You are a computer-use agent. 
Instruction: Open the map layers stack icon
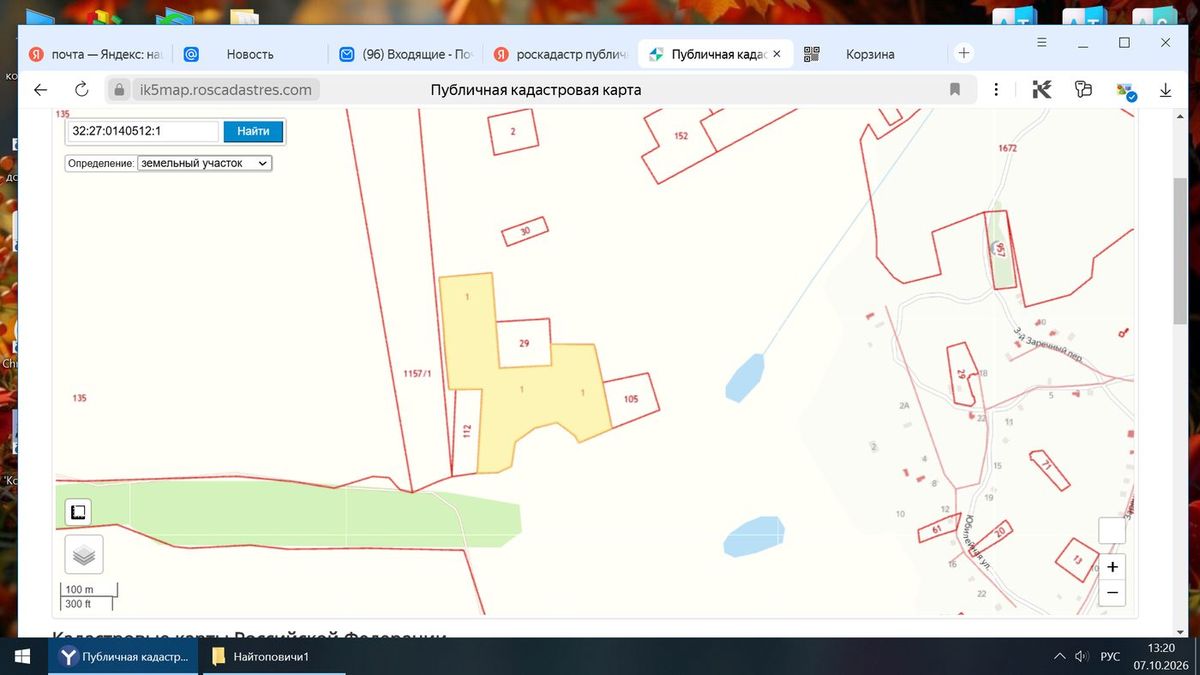tap(84, 553)
